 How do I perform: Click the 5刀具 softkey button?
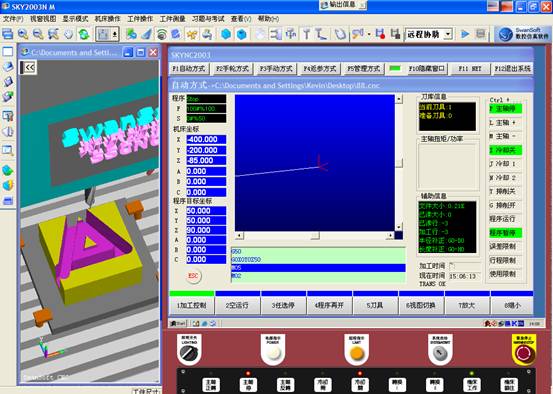coord(375,305)
